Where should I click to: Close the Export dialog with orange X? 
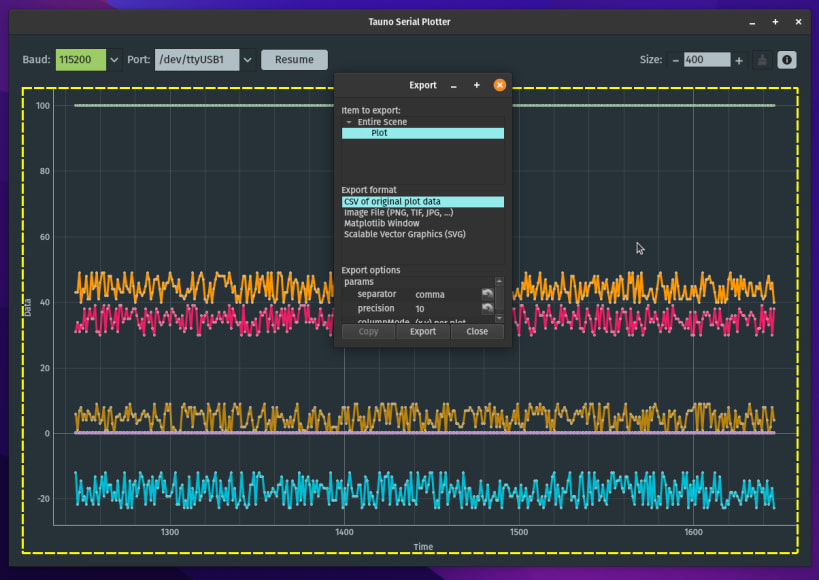tap(500, 85)
